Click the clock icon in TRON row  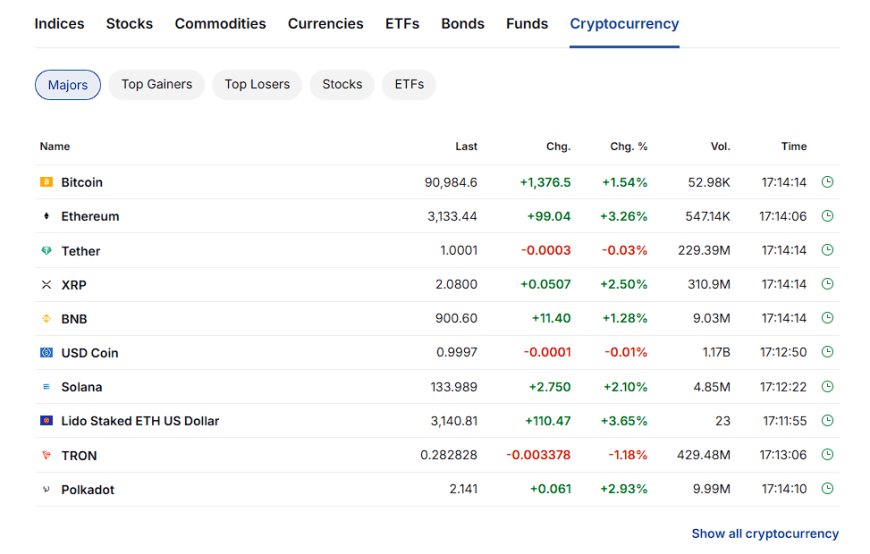point(827,454)
